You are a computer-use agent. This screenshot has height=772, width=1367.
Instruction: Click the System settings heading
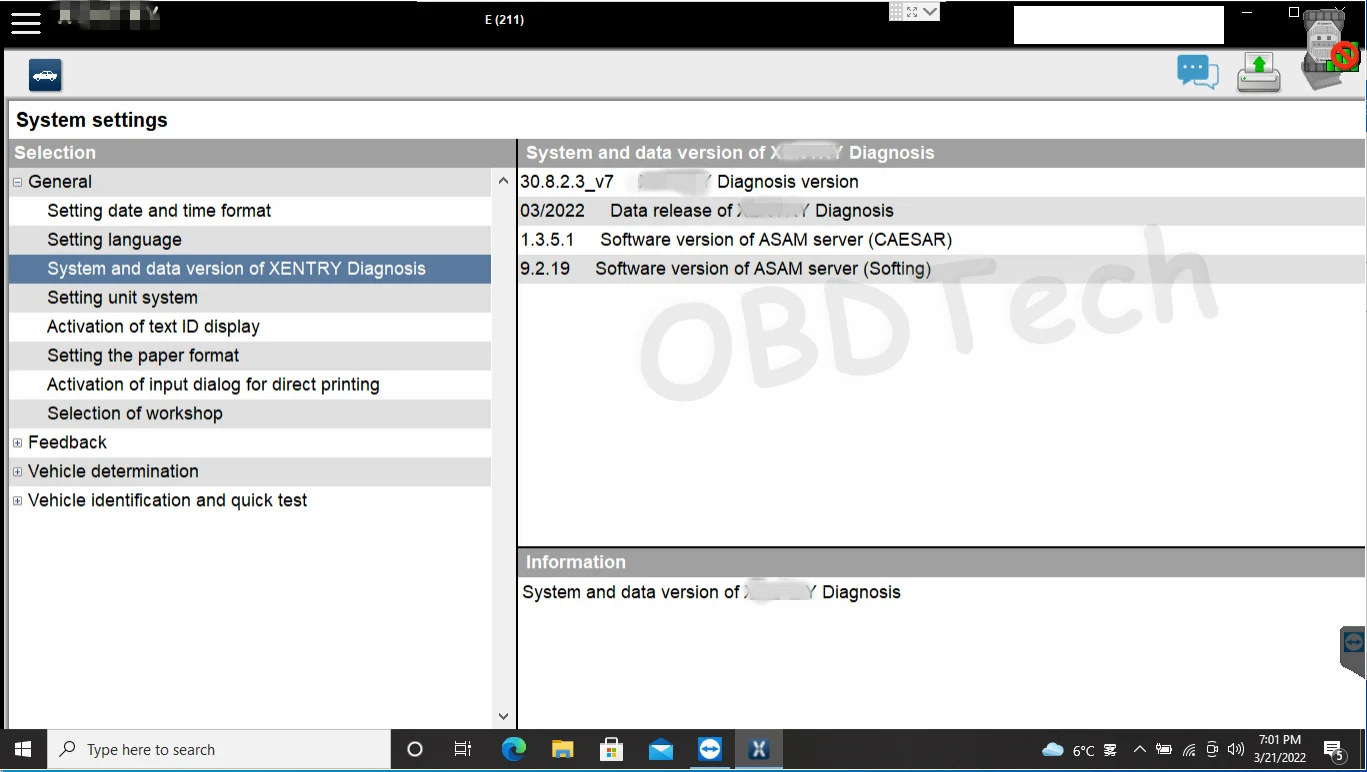coord(92,120)
